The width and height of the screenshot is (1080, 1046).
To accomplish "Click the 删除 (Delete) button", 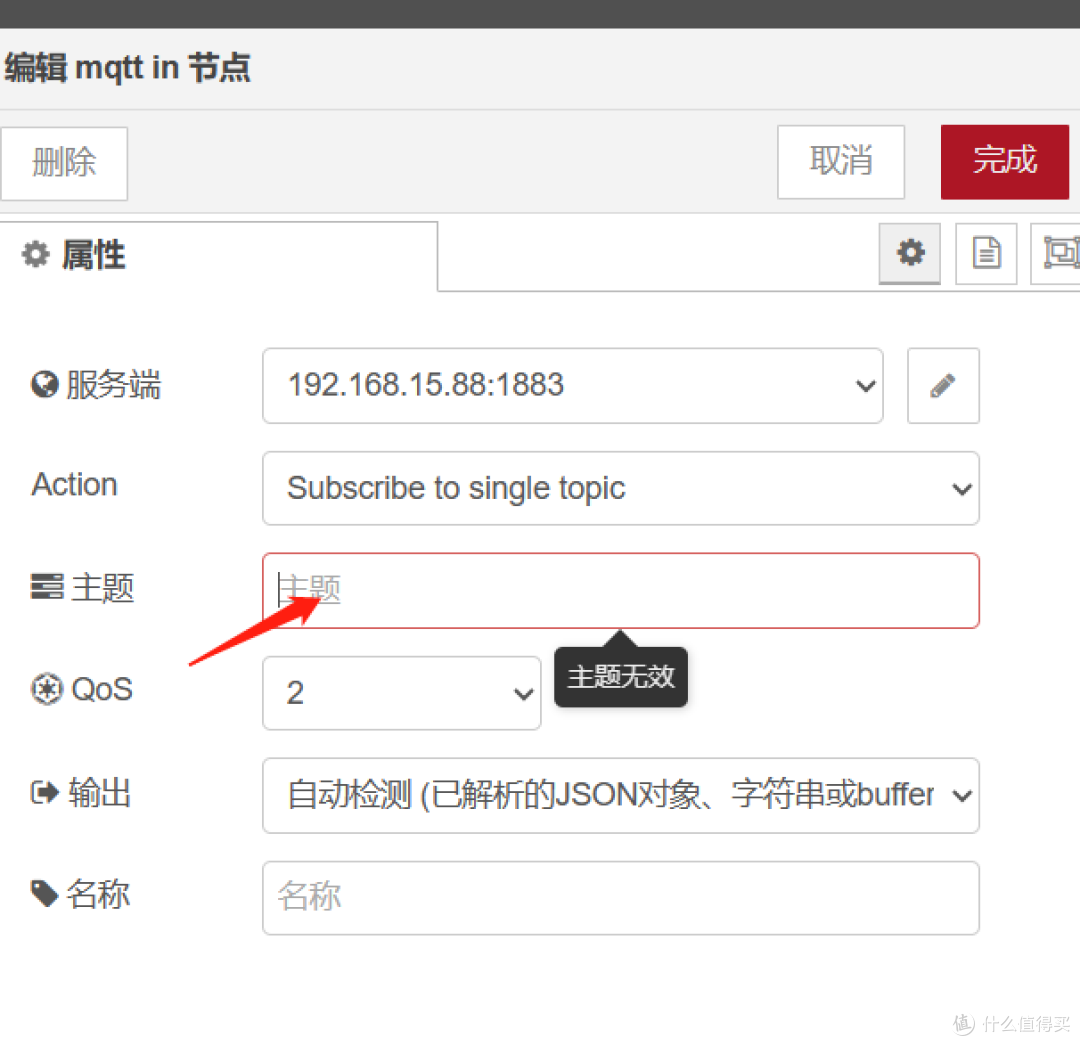I will click(64, 163).
